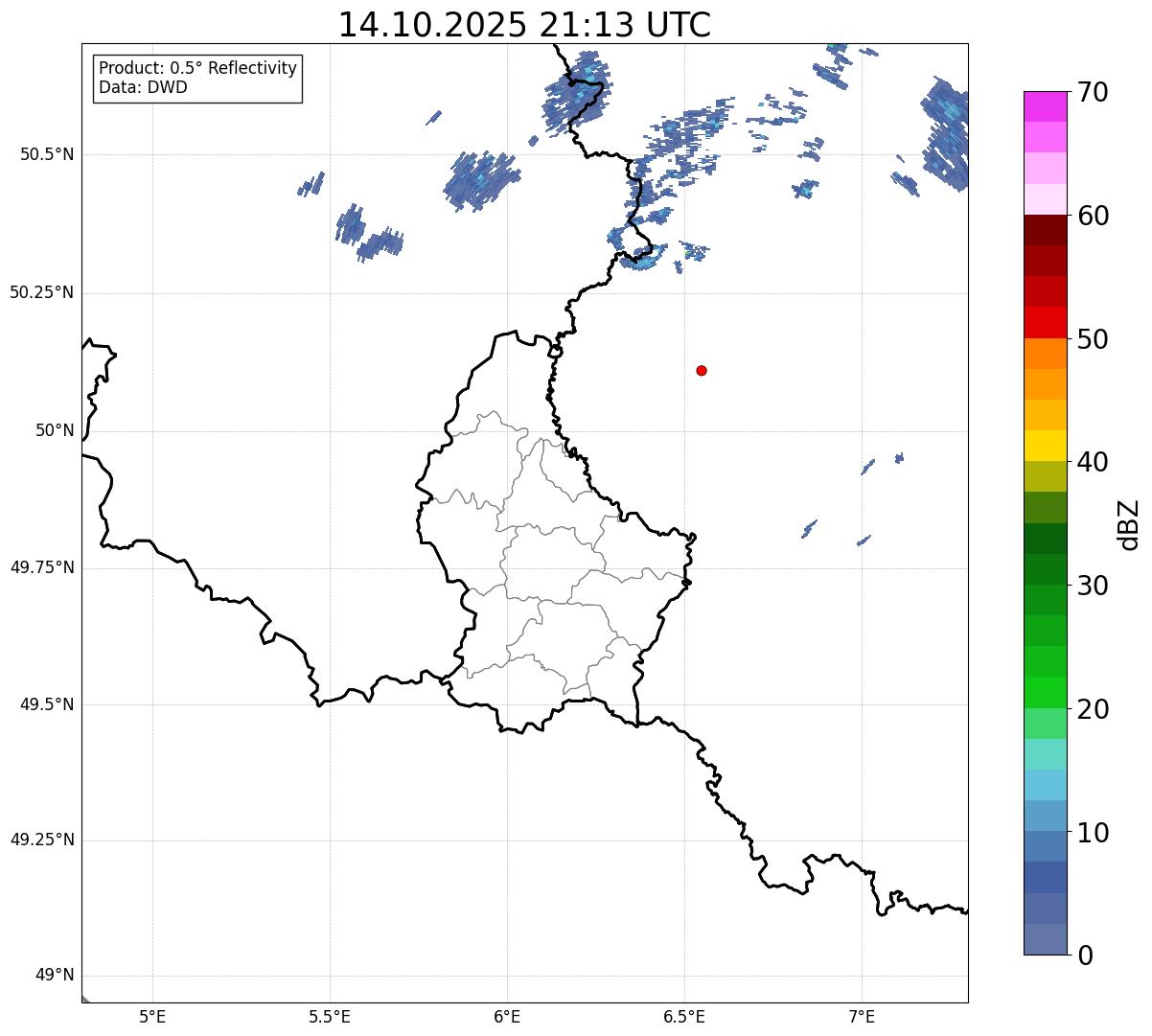Click the 6.5°E longitude label
Viewport: 1152px width, 1036px height.
pos(684,1017)
